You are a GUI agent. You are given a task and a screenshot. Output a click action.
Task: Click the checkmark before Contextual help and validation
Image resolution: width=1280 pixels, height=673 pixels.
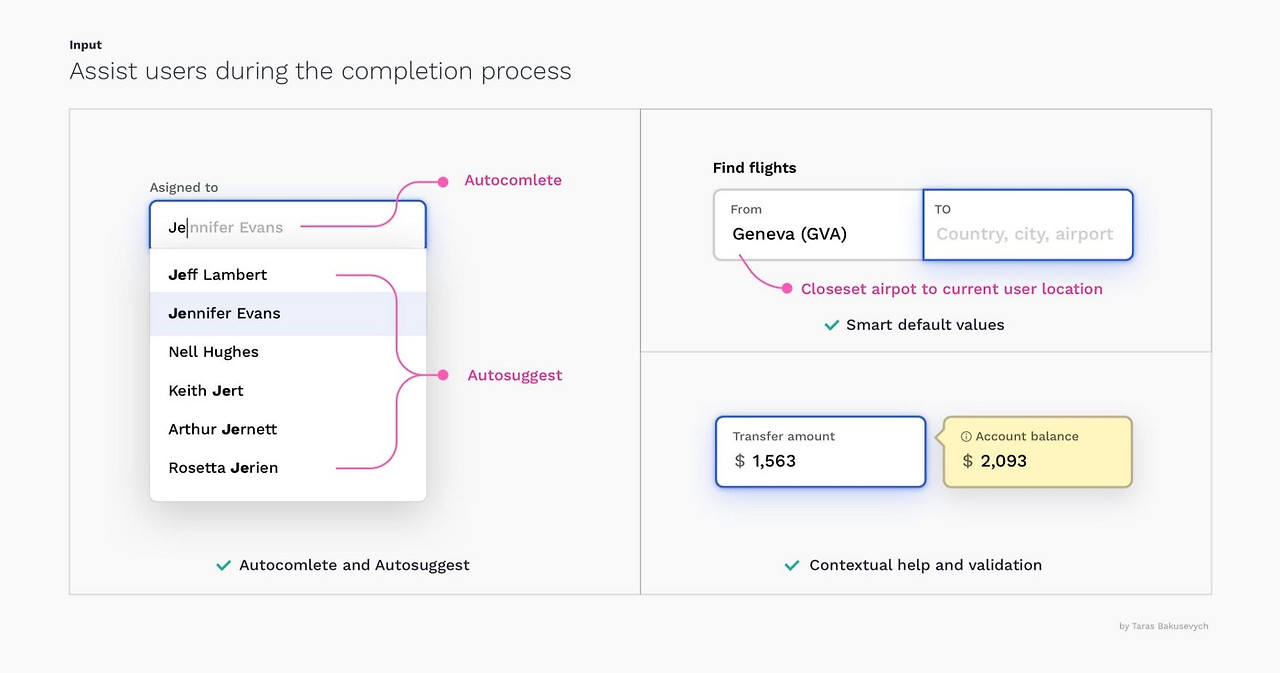click(791, 565)
